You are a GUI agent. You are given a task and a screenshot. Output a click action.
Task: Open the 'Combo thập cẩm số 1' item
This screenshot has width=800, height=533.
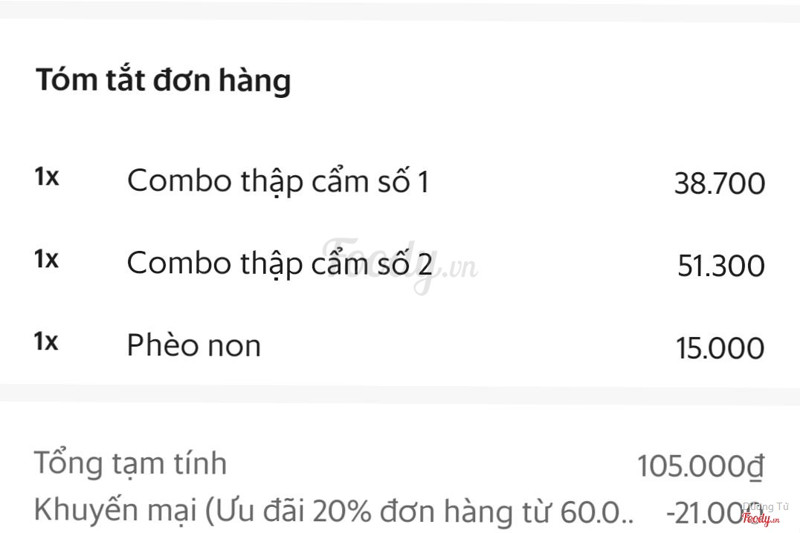278,182
